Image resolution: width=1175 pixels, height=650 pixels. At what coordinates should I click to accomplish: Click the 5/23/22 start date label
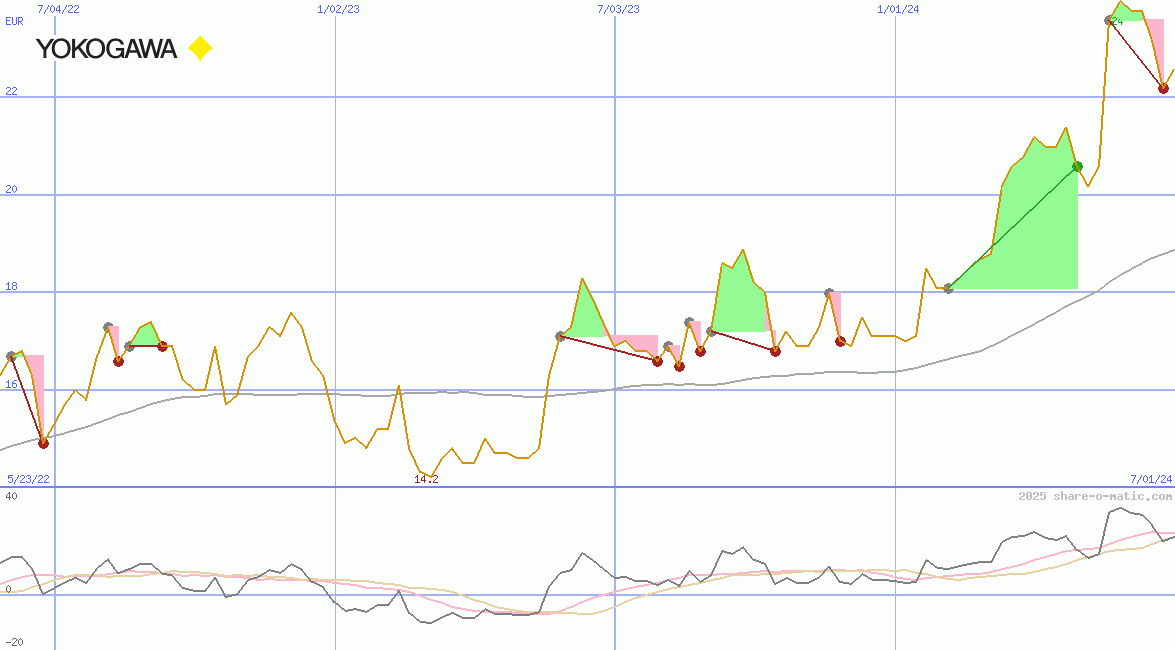tap(28, 479)
